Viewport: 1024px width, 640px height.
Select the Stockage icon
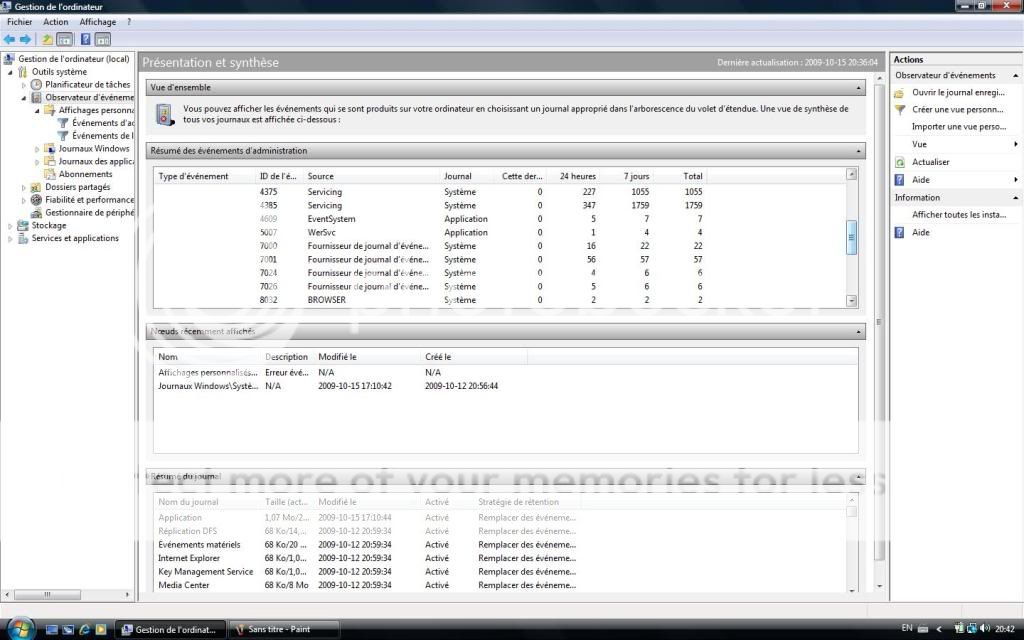point(23,225)
